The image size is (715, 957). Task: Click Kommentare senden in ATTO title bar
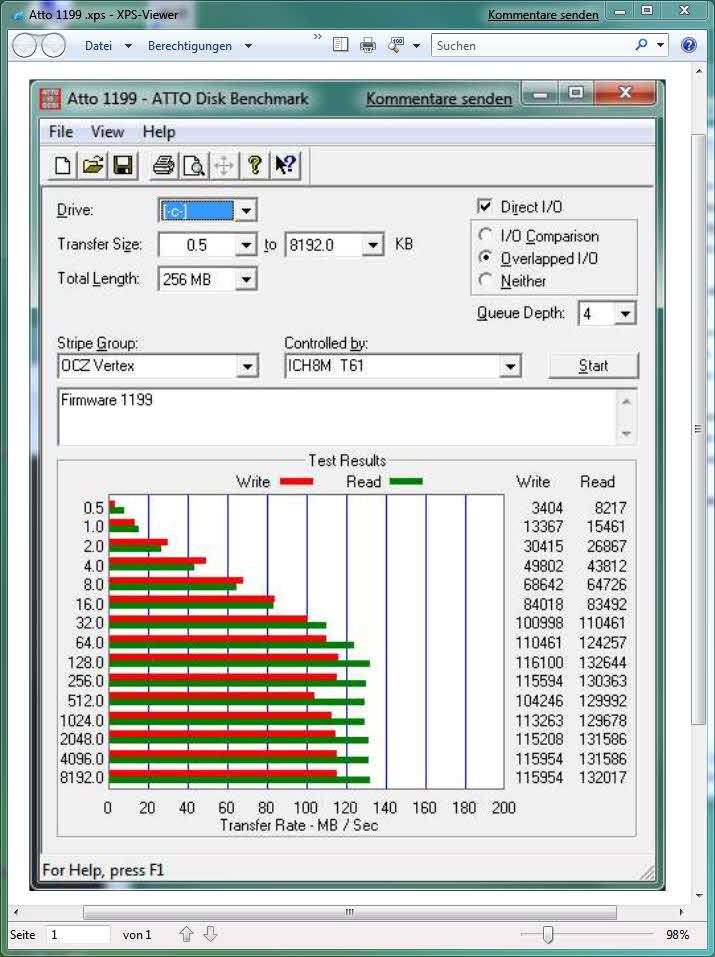[439, 99]
